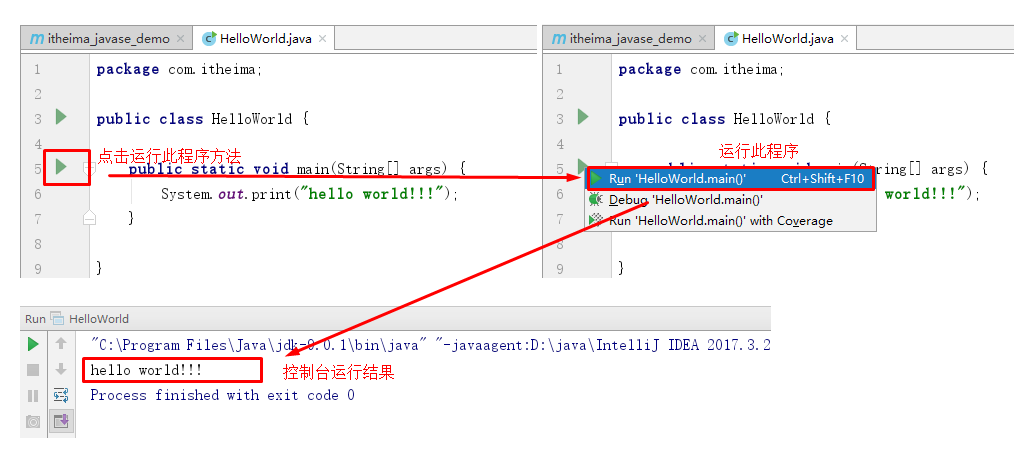Image resolution: width=1035 pixels, height=459 pixels.
Task: Click the dump threads camera icon in Run panel
Action: (x=33, y=421)
